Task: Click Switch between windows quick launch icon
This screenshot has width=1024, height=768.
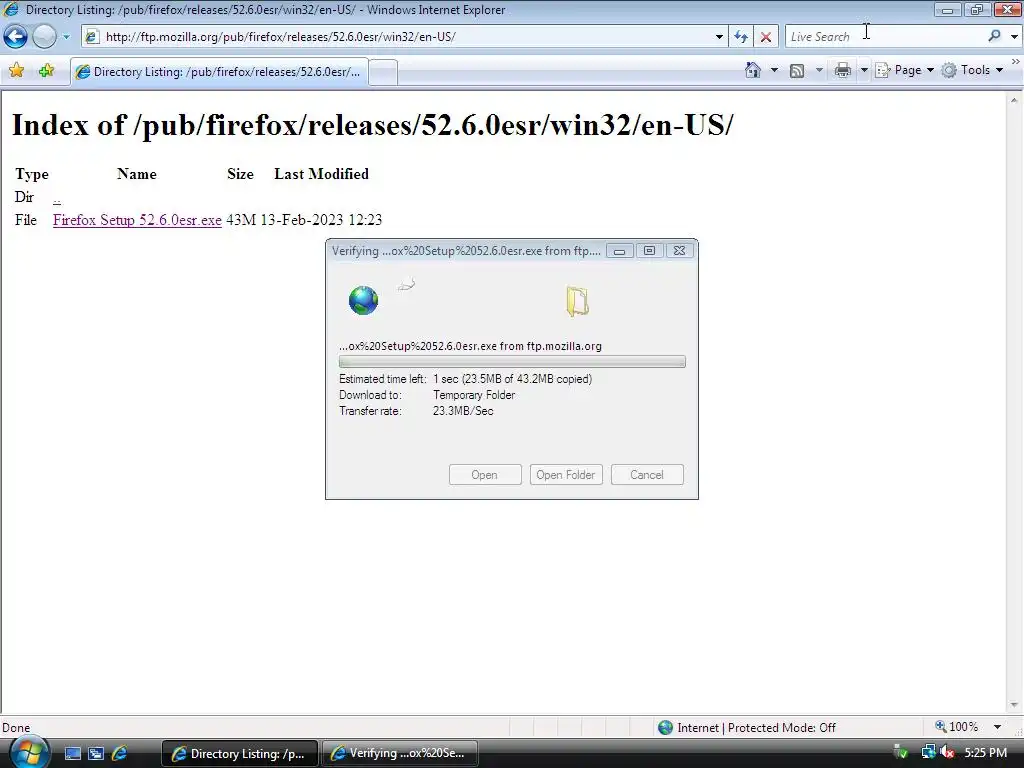Action: pyautogui.click(x=96, y=754)
